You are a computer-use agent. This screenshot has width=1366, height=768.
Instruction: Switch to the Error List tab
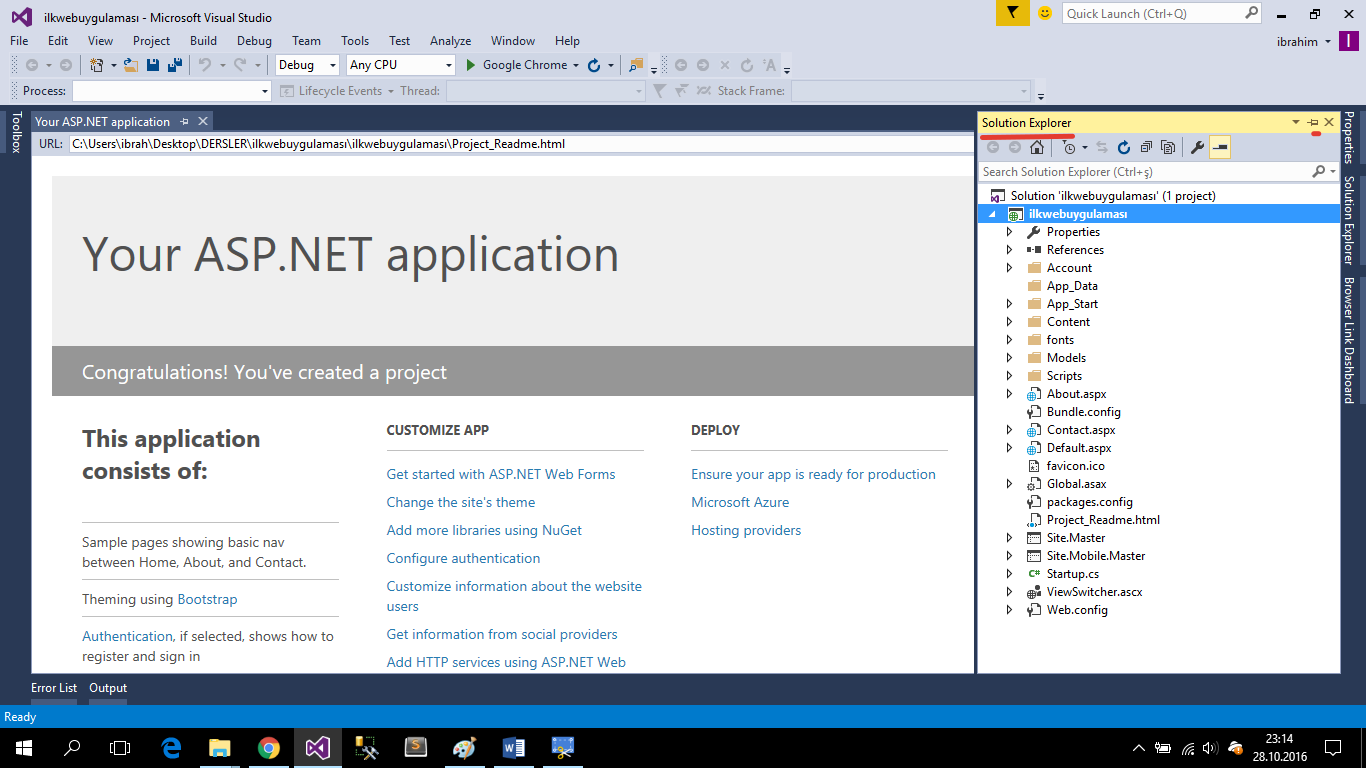coord(54,688)
